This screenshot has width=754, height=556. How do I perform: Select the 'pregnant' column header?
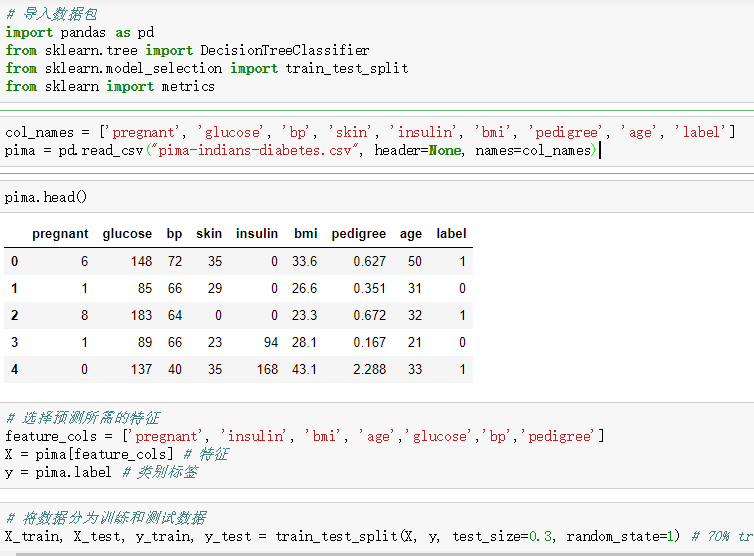coord(60,234)
